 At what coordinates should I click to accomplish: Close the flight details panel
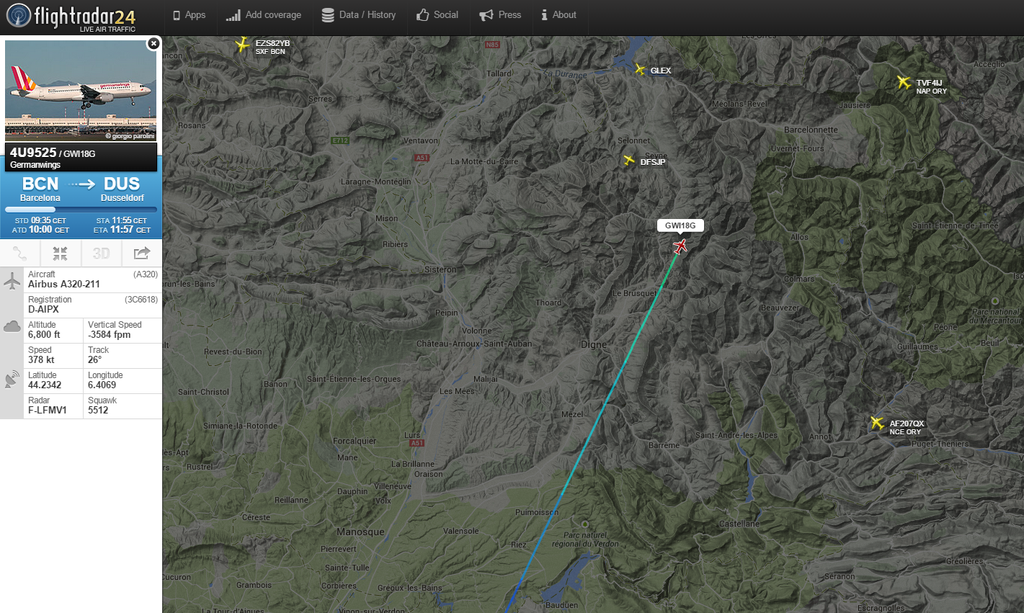pyautogui.click(x=153, y=44)
